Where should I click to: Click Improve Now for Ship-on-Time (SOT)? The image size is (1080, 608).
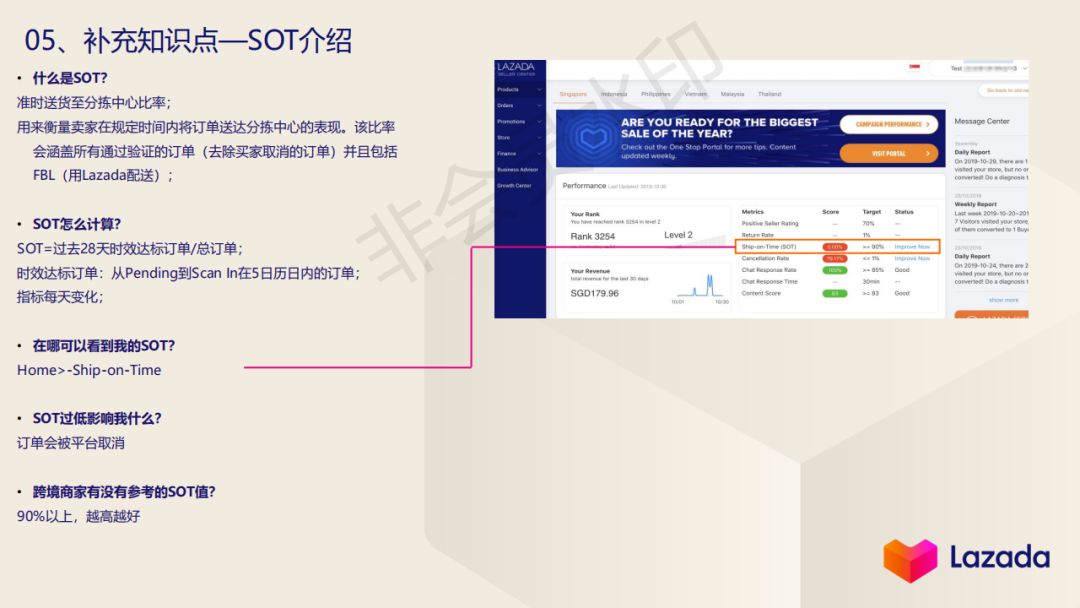(x=912, y=247)
